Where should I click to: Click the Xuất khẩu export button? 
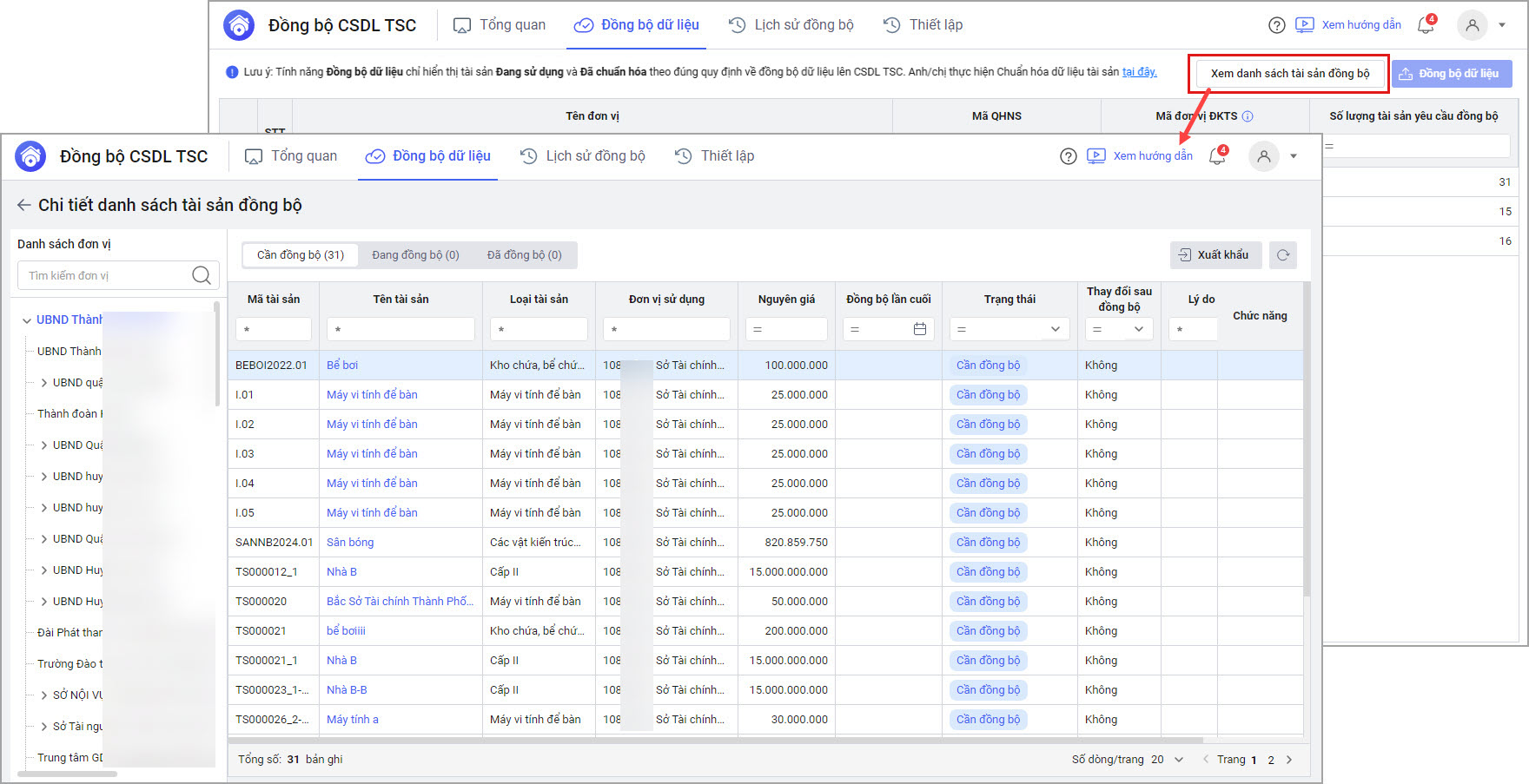(x=1215, y=255)
